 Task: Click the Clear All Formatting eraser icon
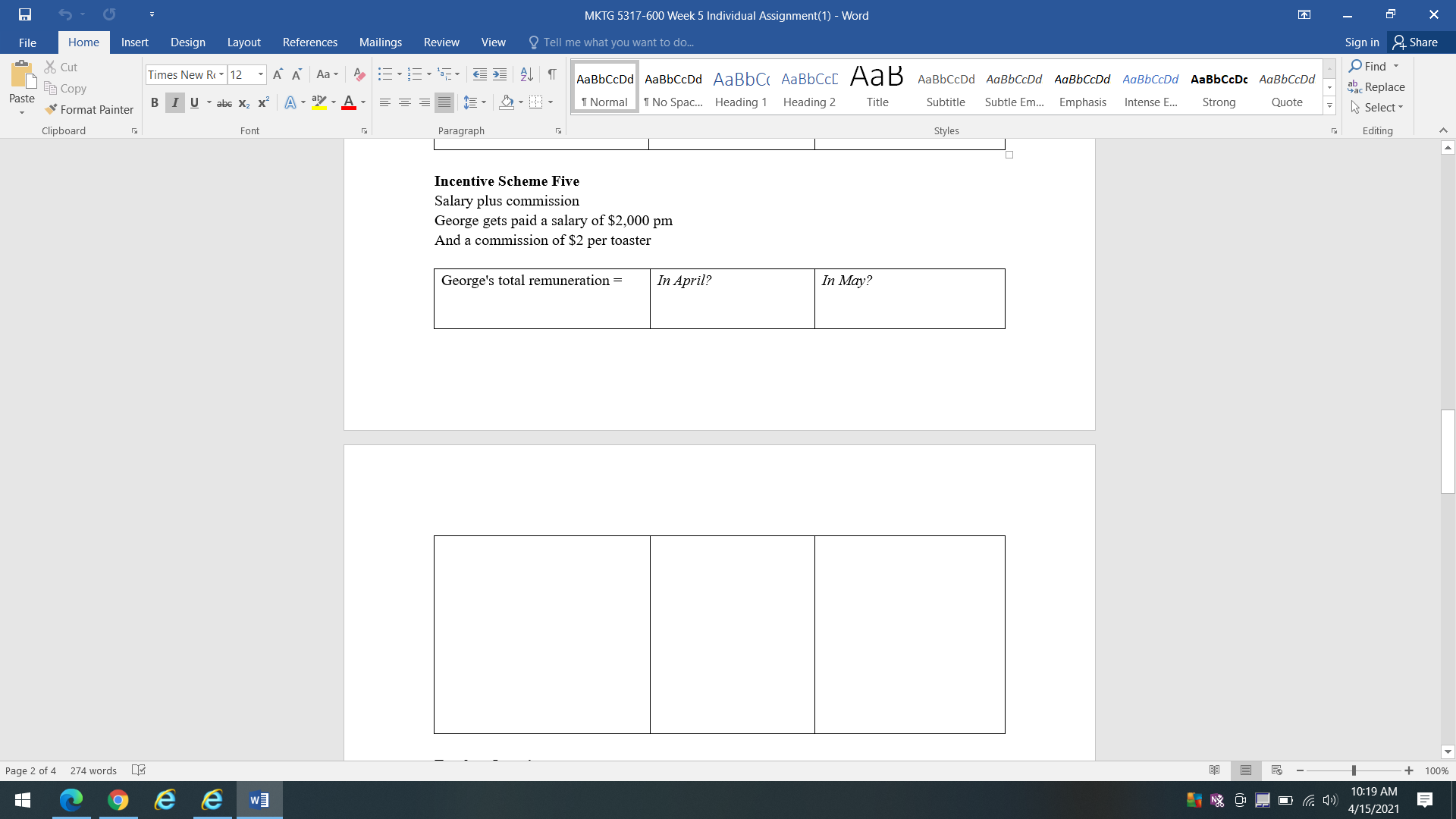click(x=359, y=74)
